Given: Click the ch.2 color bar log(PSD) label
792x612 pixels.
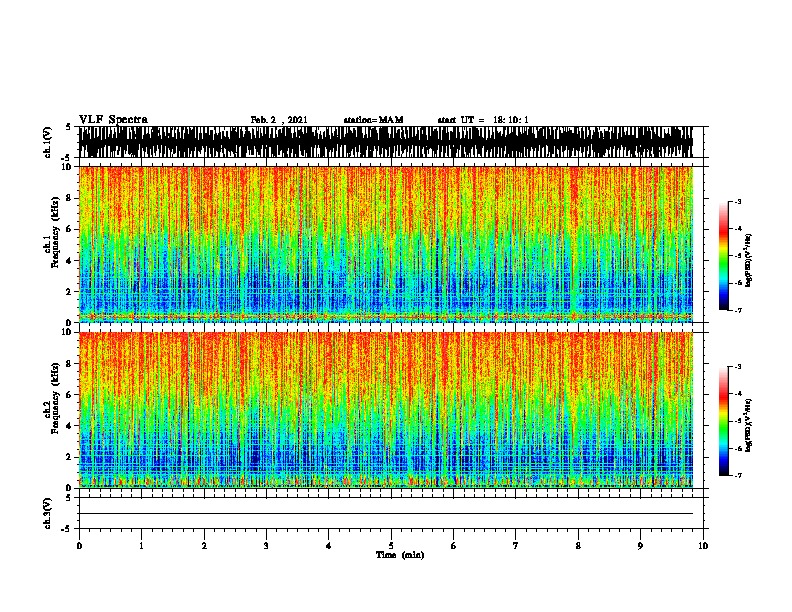Looking at the screenshot, I should [x=749, y=425].
